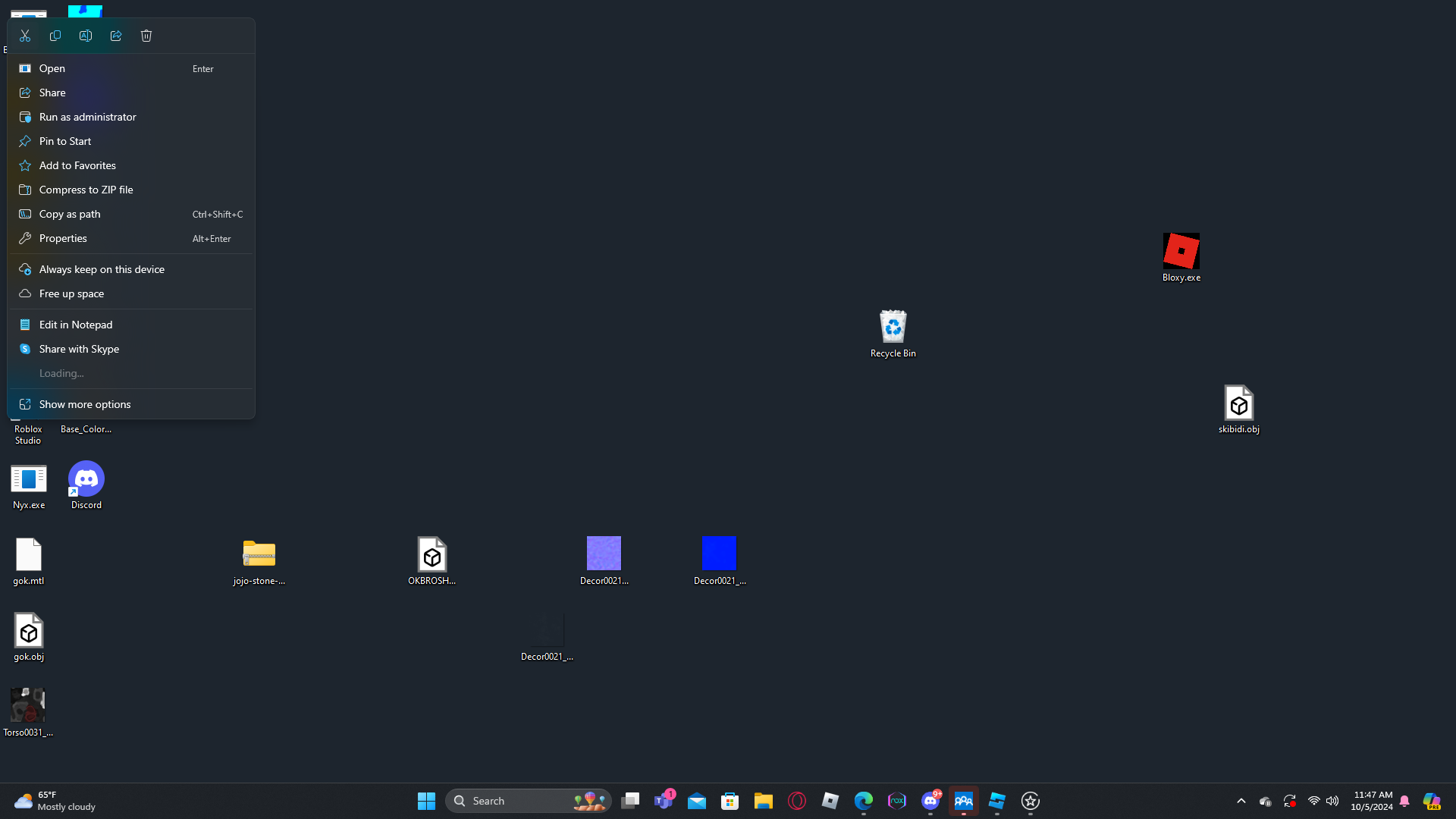
Task: Click the Rename icon in context menu
Action: point(86,36)
